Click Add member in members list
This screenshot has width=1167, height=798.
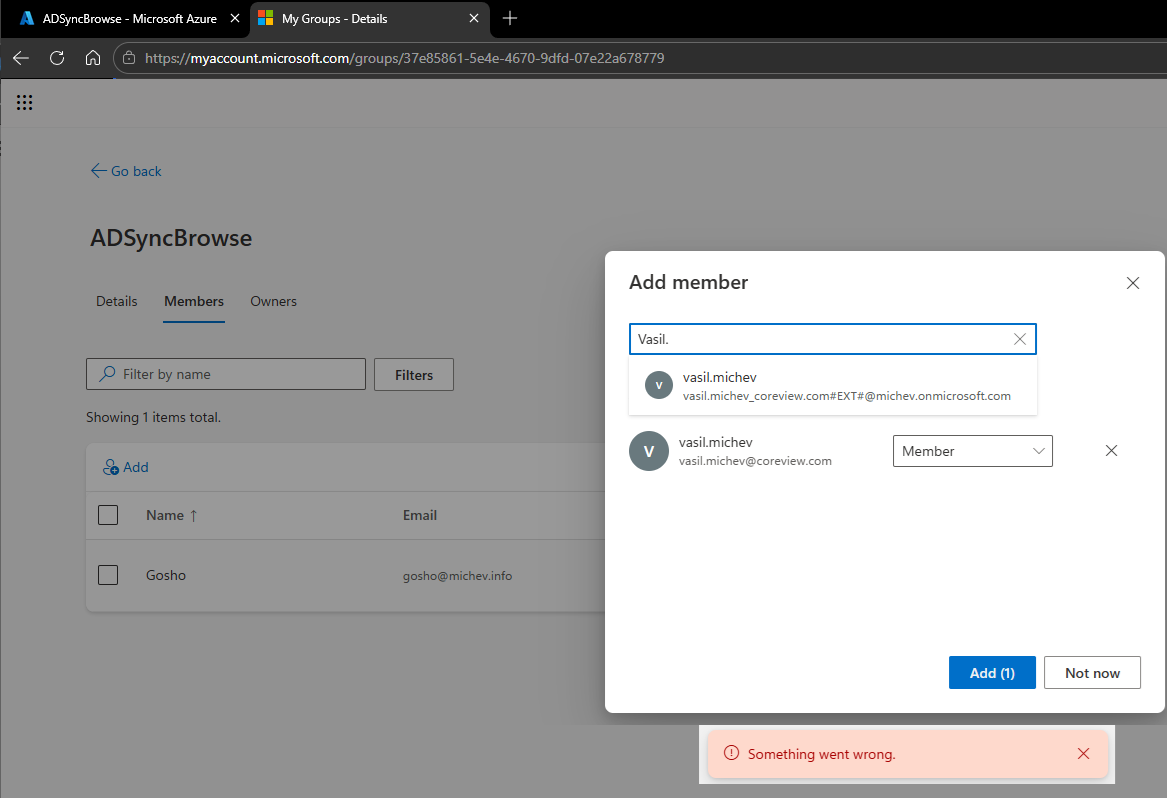[x=126, y=467]
